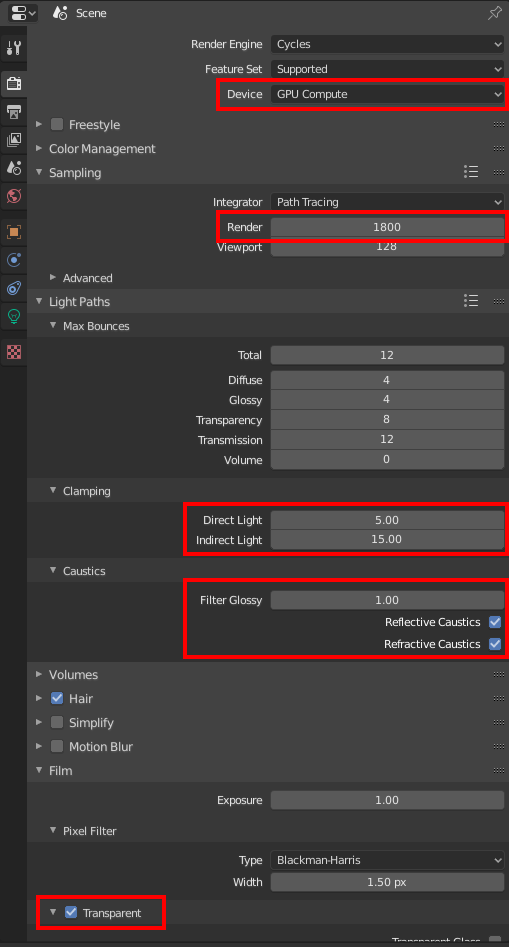Click Diffuse bounces field
509x947 pixels.
tap(387, 380)
